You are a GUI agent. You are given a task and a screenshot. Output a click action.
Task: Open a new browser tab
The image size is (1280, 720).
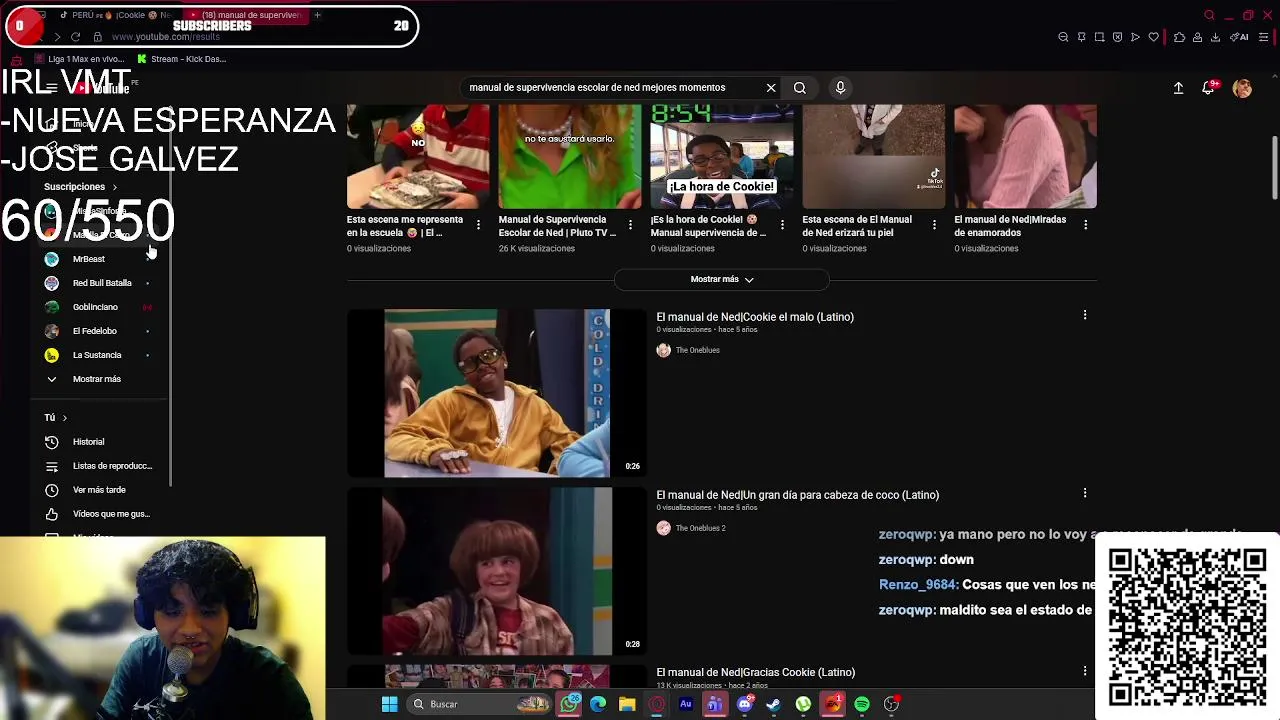[317, 15]
